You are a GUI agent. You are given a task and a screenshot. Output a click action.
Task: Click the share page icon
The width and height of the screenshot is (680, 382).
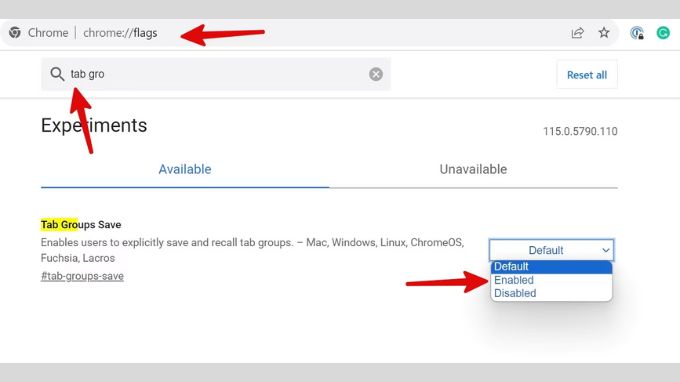pyautogui.click(x=577, y=33)
